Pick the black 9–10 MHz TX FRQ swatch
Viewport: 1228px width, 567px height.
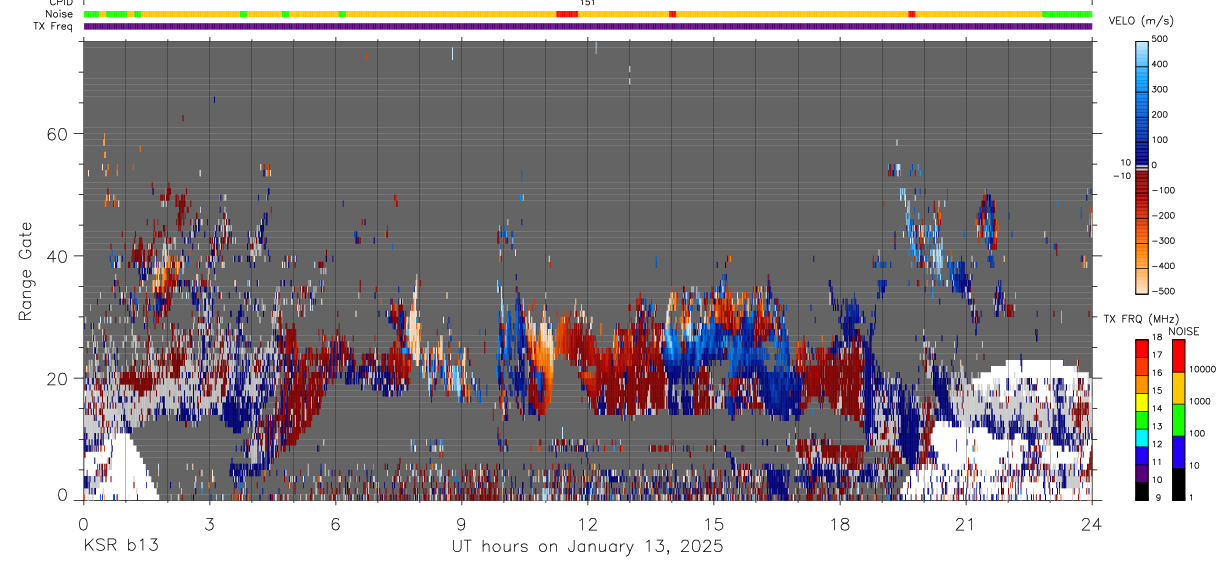(1141, 490)
